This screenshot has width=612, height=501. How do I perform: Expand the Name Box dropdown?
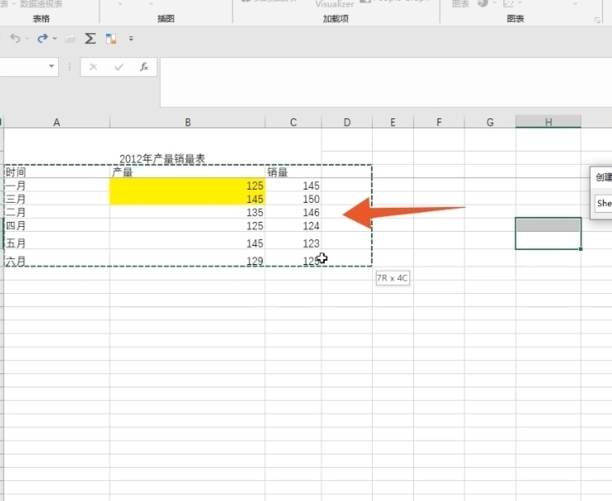point(52,67)
